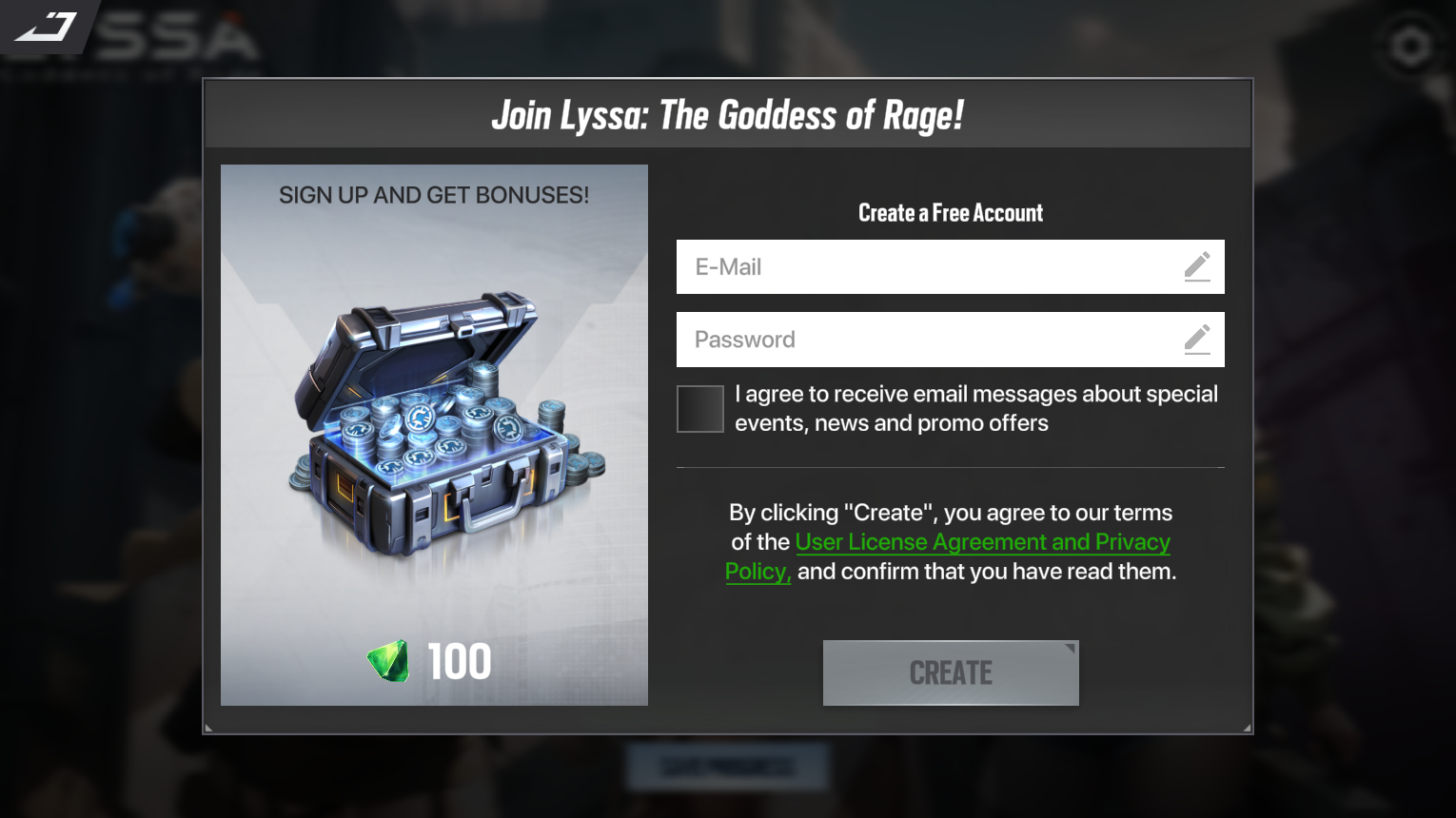Open the settings gear icon
Screen dimensions: 1456x818
(x=1410, y=46)
